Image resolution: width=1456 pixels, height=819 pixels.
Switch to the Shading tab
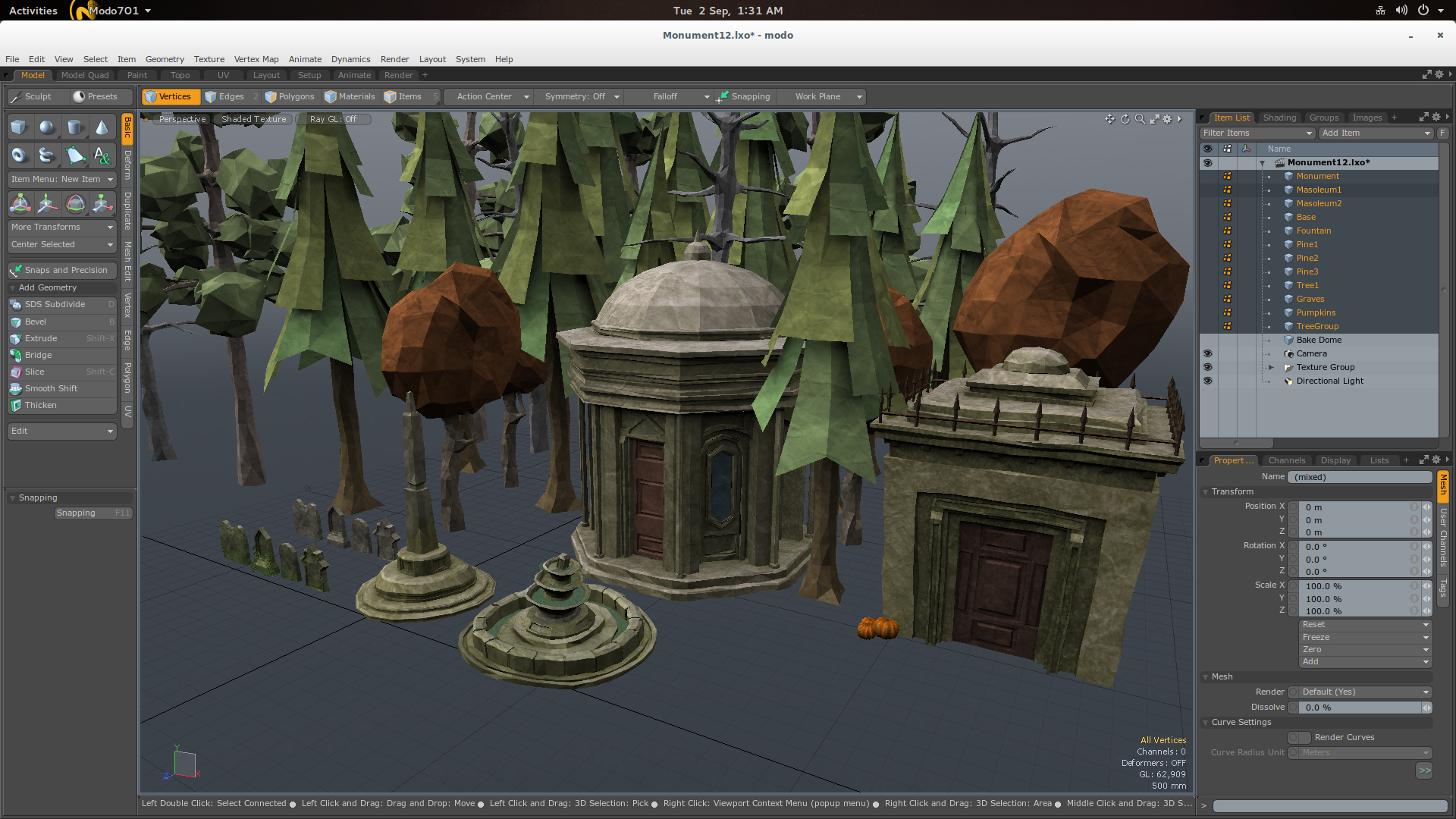[x=1279, y=118]
